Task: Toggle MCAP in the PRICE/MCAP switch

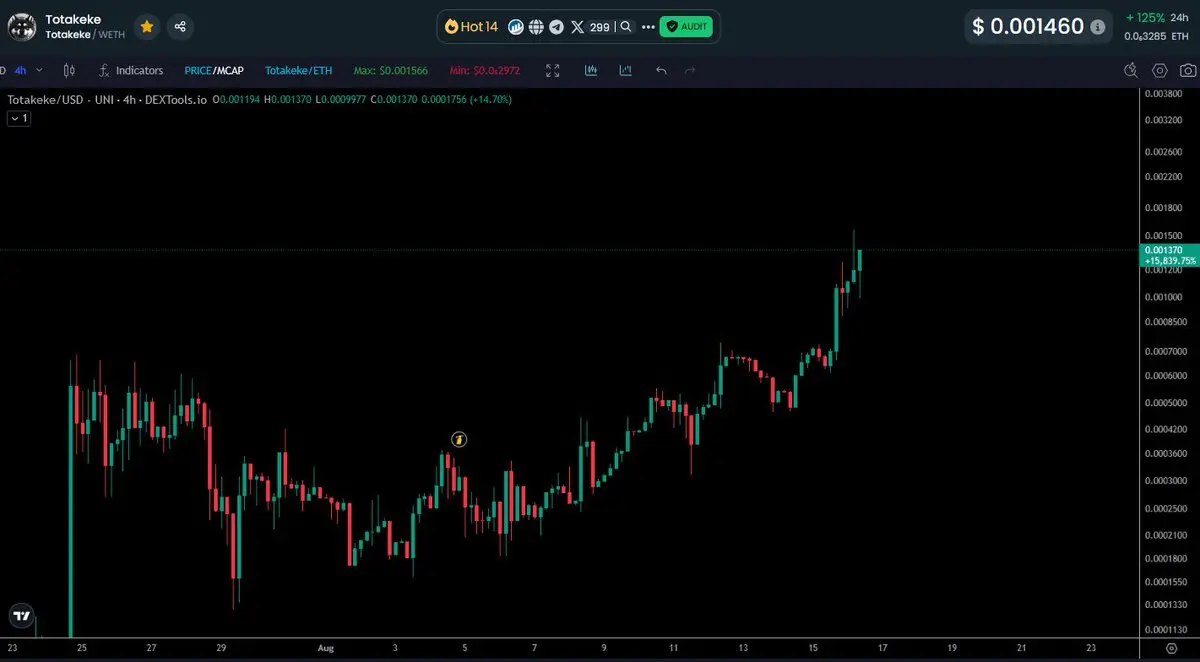Action: click(x=231, y=71)
